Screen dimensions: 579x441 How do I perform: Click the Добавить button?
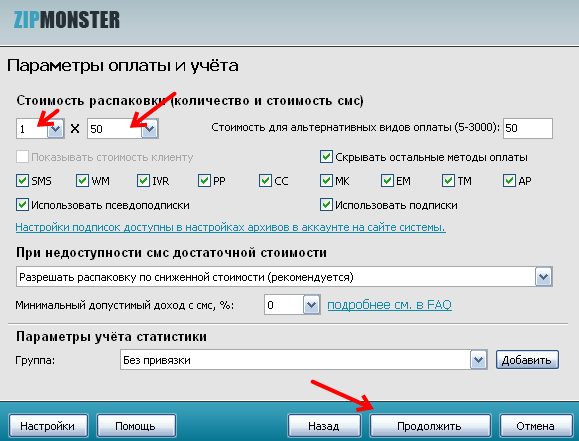(x=527, y=360)
